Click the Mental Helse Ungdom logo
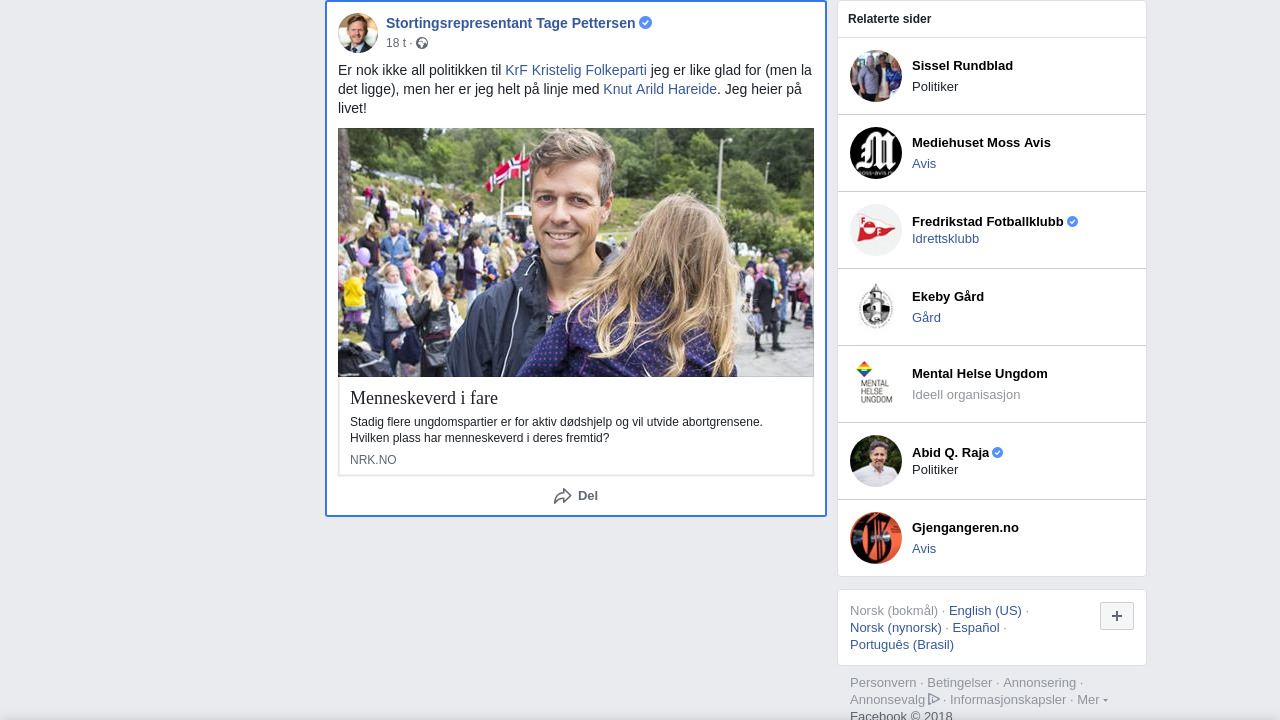Viewport: 1280px width, 720px height. point(876,384)
